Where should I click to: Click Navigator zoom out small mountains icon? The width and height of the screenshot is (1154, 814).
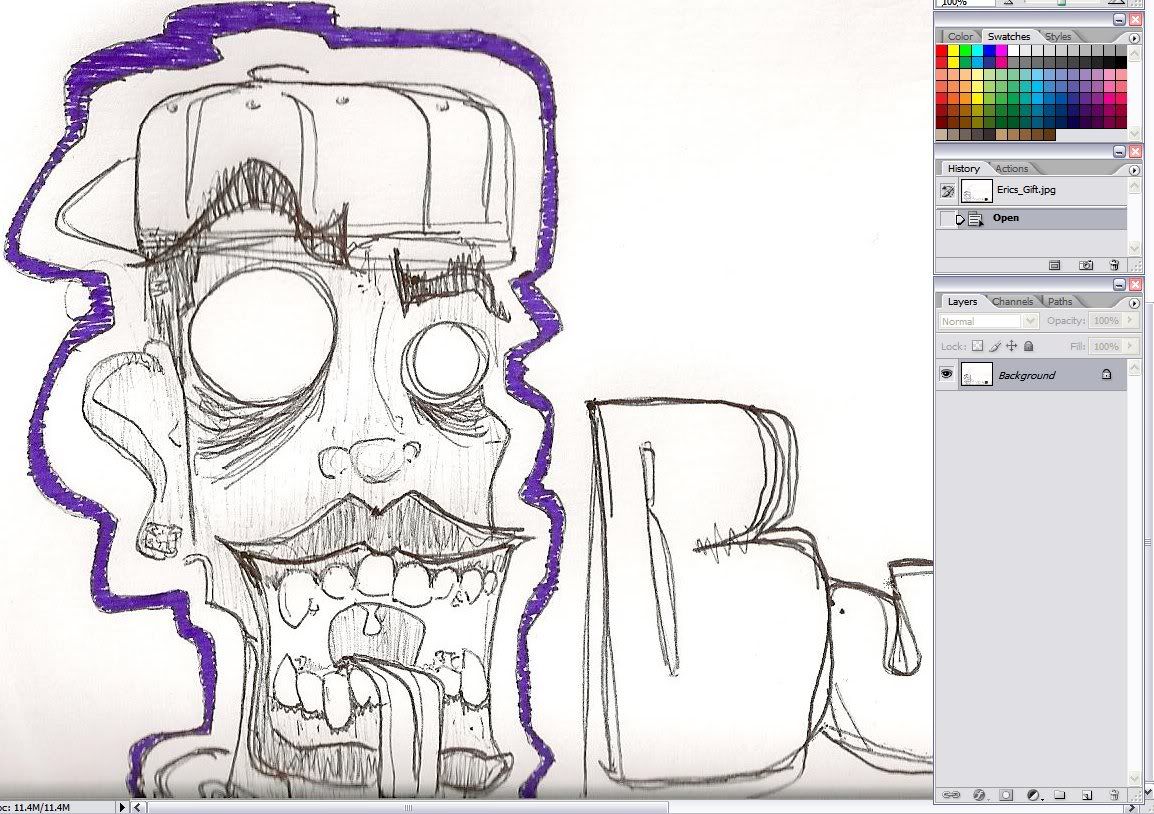click(x=1008, y=3)
